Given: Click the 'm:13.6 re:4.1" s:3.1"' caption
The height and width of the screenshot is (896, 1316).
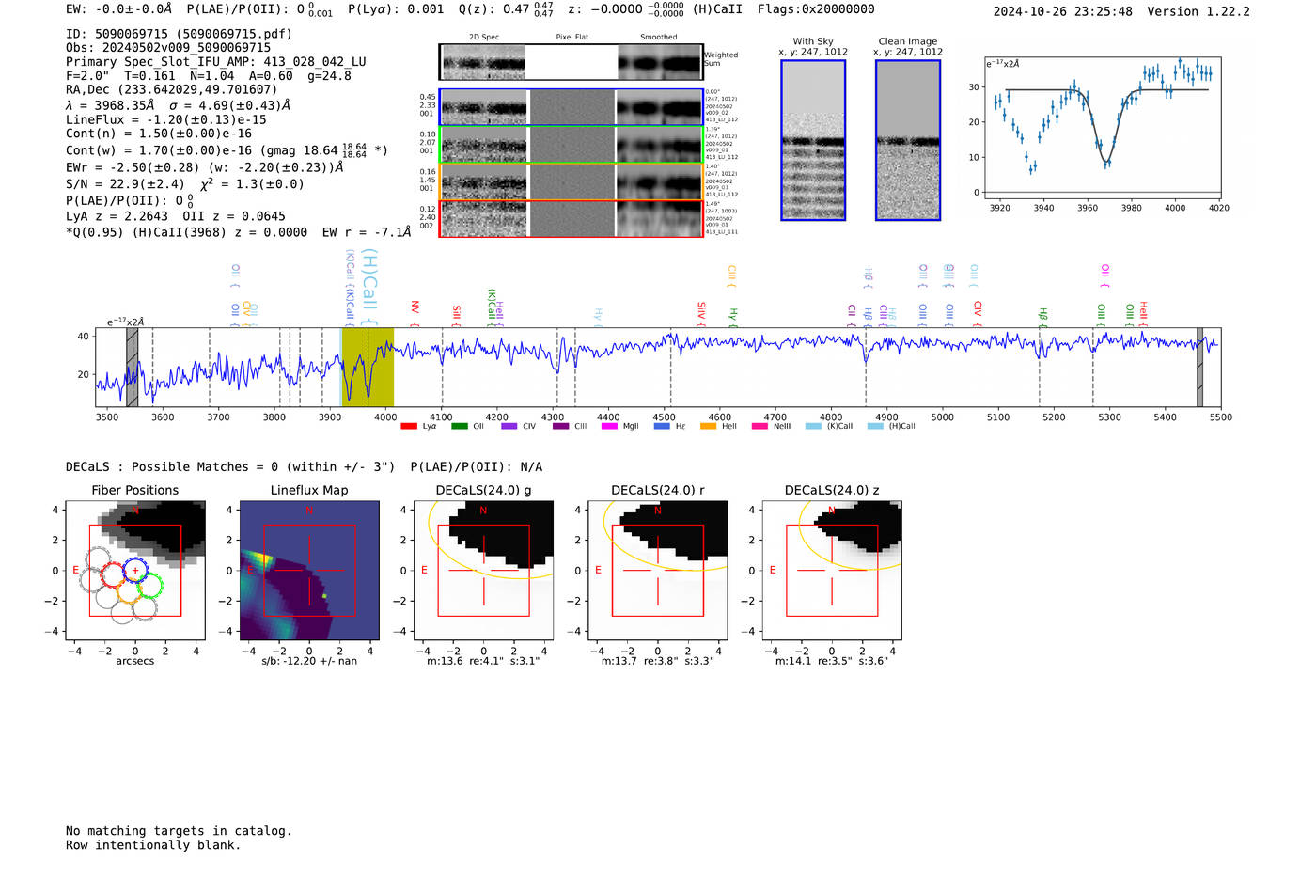Looking at the screenshot, I should coord(483,661).
